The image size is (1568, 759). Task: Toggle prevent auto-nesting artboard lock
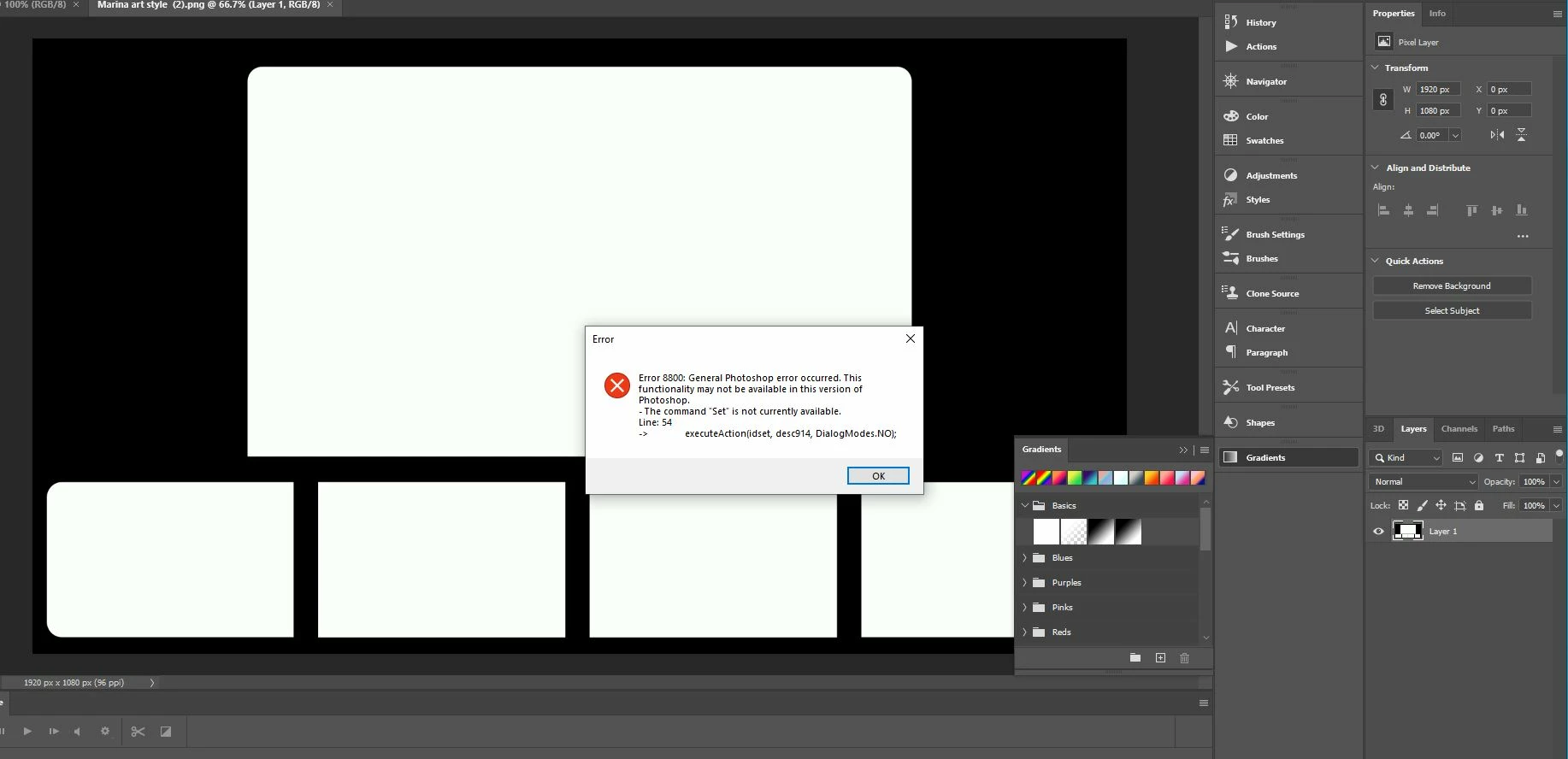(x=1460, y=505)
